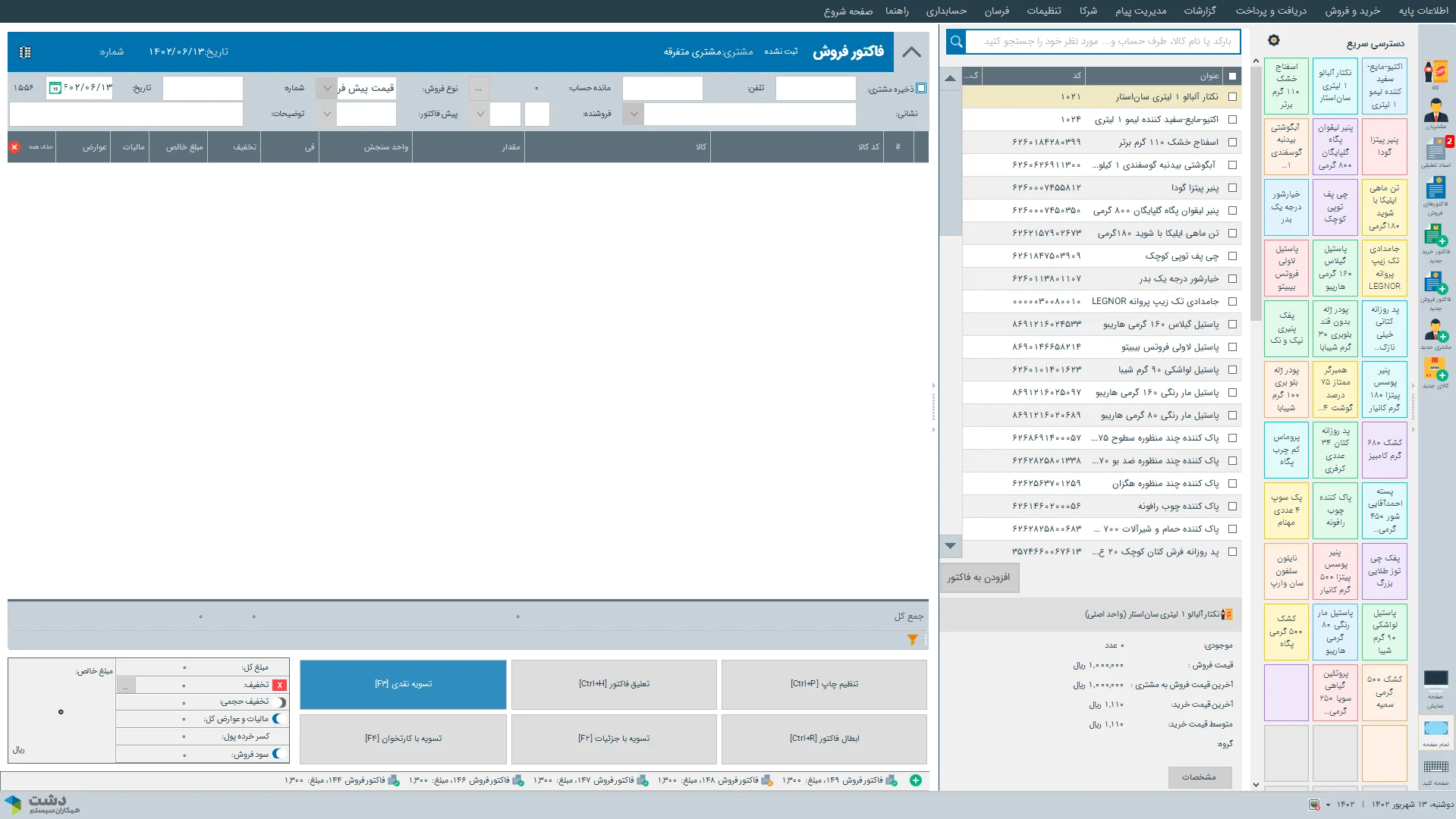Open the گزارشات menu
1456x819 pixels.
[1200, 11]
